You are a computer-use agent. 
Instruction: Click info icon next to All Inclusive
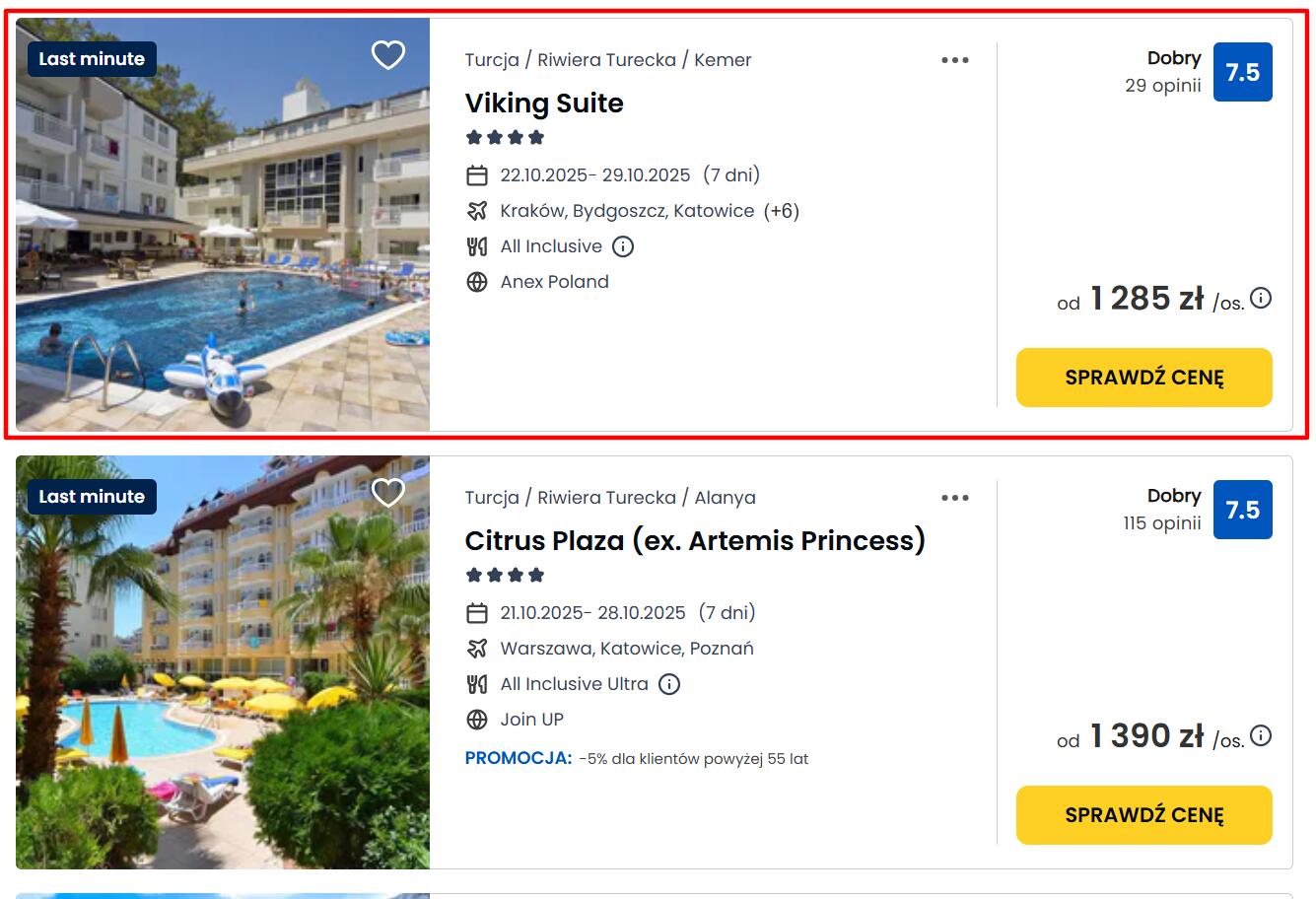coord(623,246)
